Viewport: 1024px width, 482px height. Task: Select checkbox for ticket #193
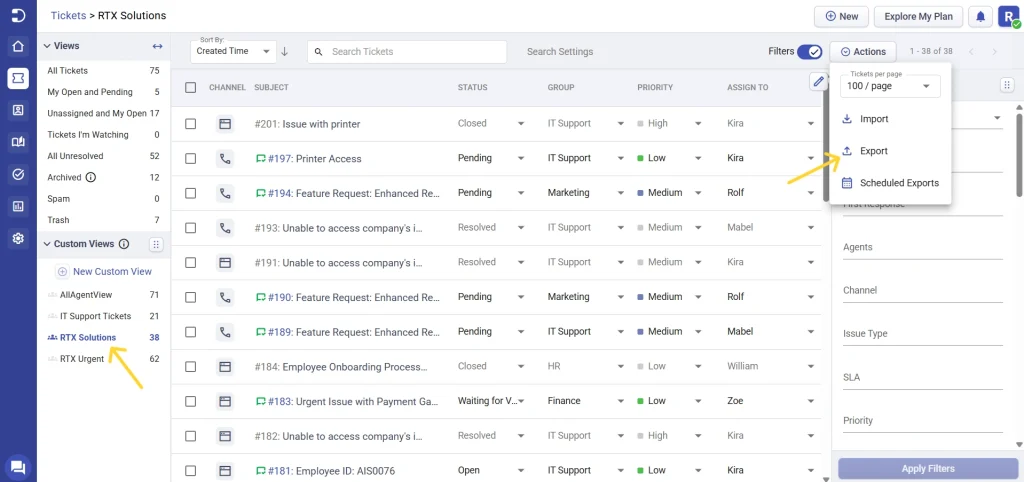coord(191,228)
